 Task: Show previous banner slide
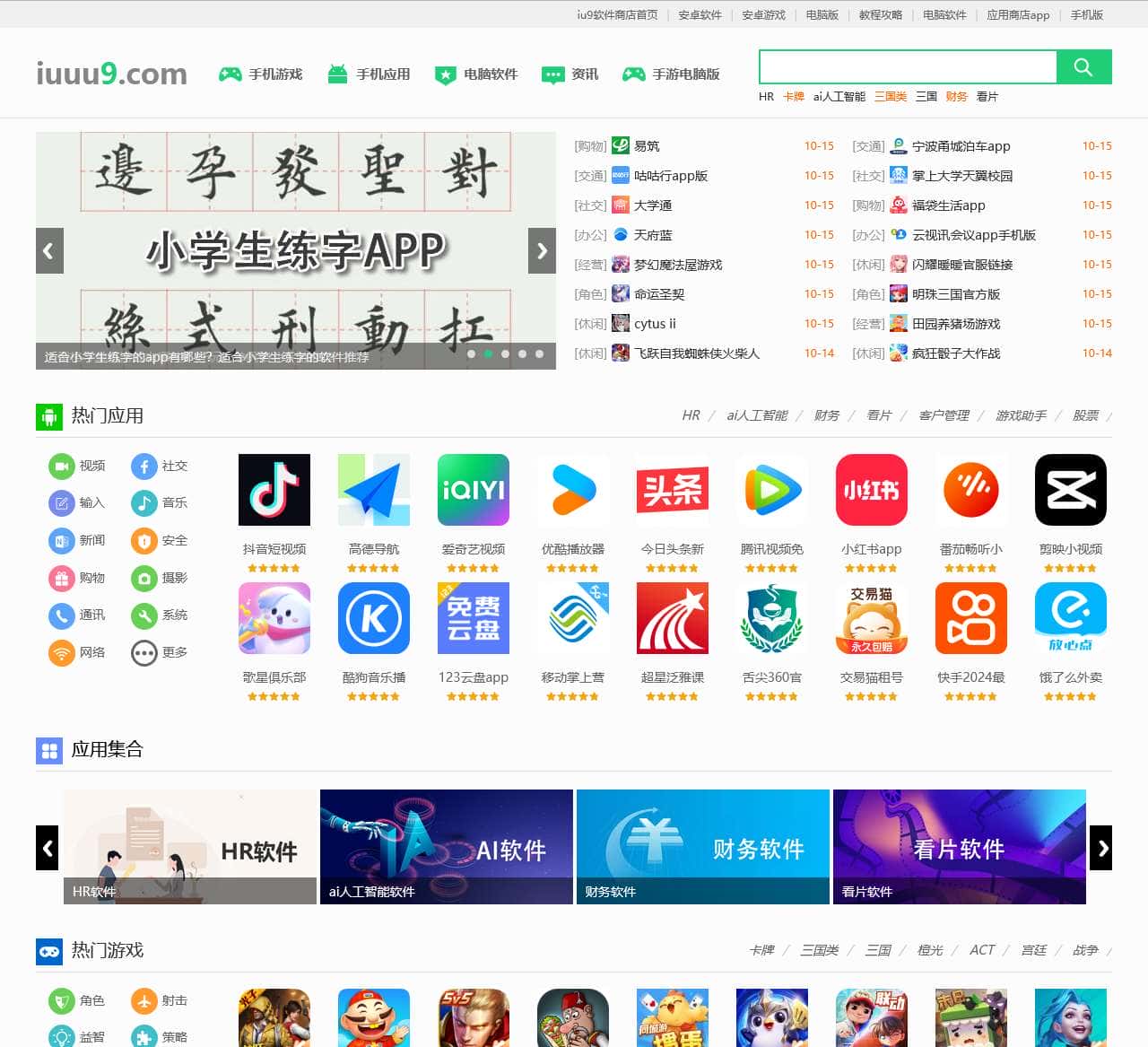click(49, 251)
